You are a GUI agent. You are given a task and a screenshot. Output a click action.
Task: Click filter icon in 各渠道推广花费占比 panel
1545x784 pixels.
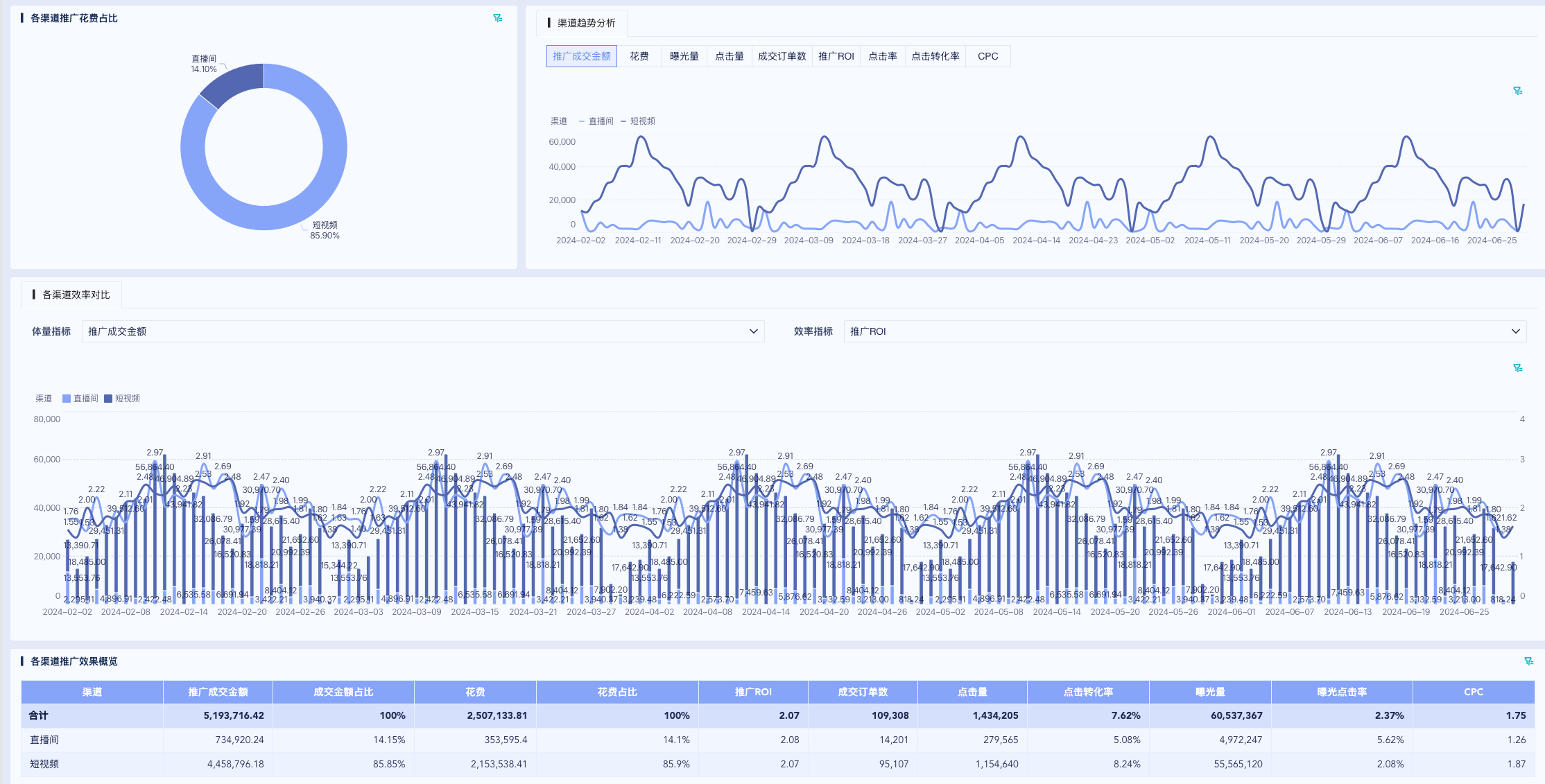point(497,18)
